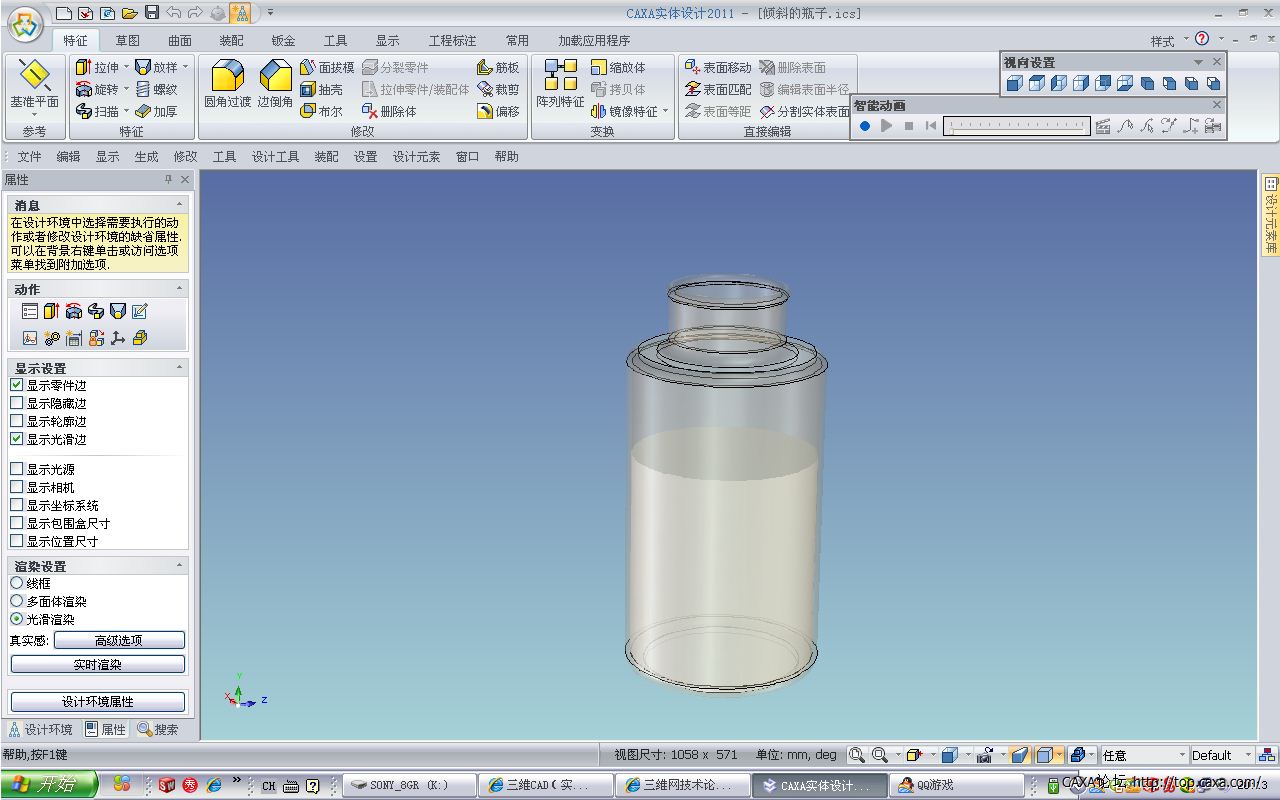
Task: Click the 螺纹 thread tool
Action: pyautogui.click(x=157, y=89)
